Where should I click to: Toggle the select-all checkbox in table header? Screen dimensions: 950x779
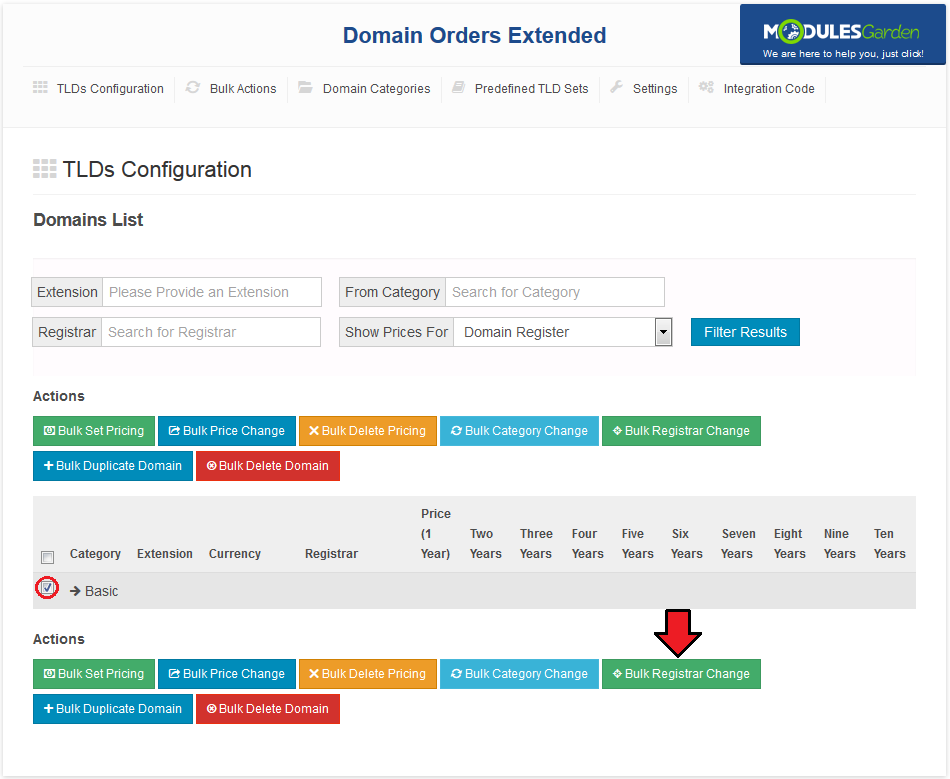pyautogui.click(x=47, y=557)
